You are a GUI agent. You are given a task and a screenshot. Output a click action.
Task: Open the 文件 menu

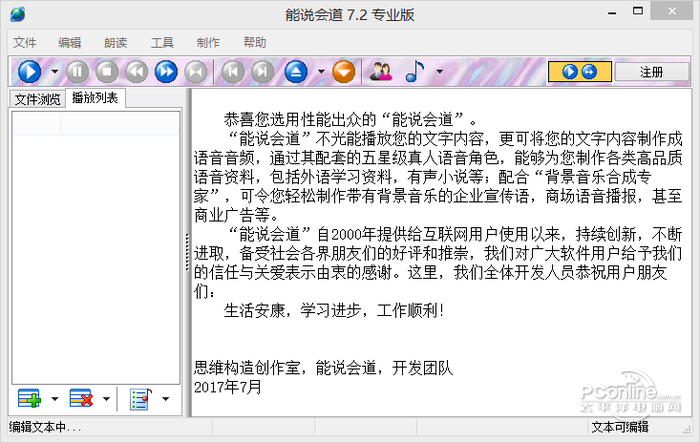click(25, 42)
